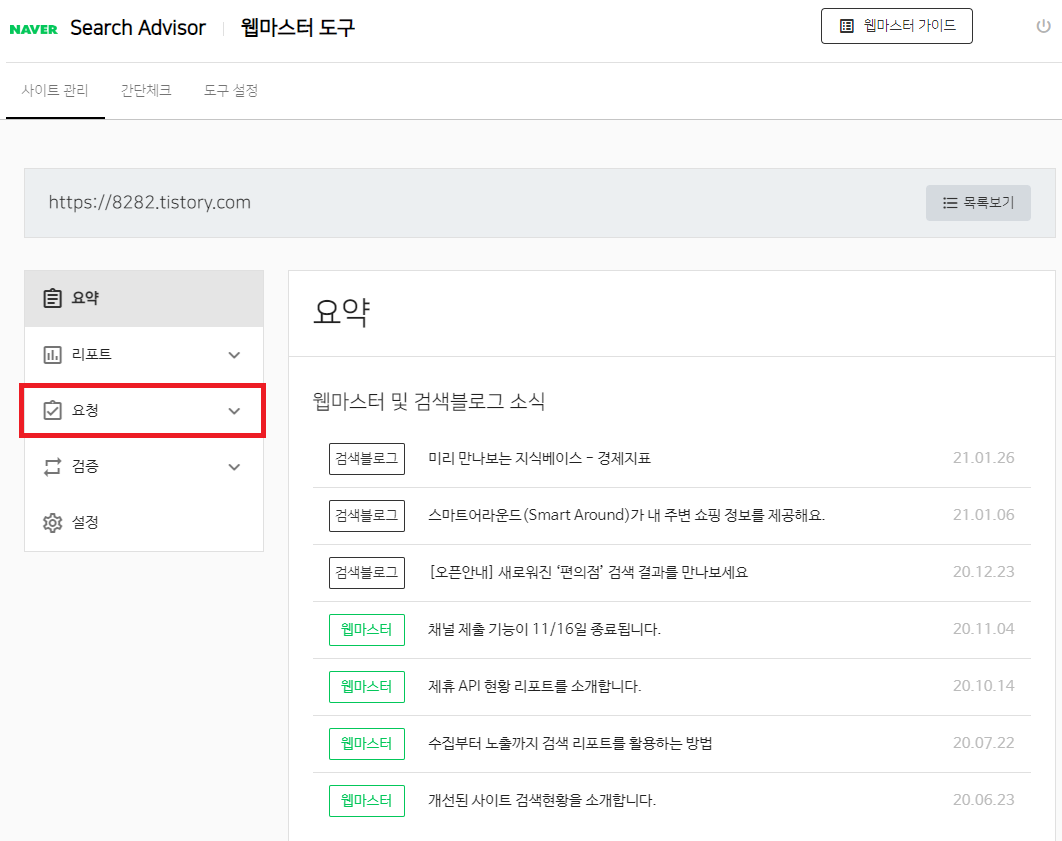1062x841 pixels.
Task: Open the 리포트 sidebar menu
Action: pyautogui.click(x=144, y=355)
